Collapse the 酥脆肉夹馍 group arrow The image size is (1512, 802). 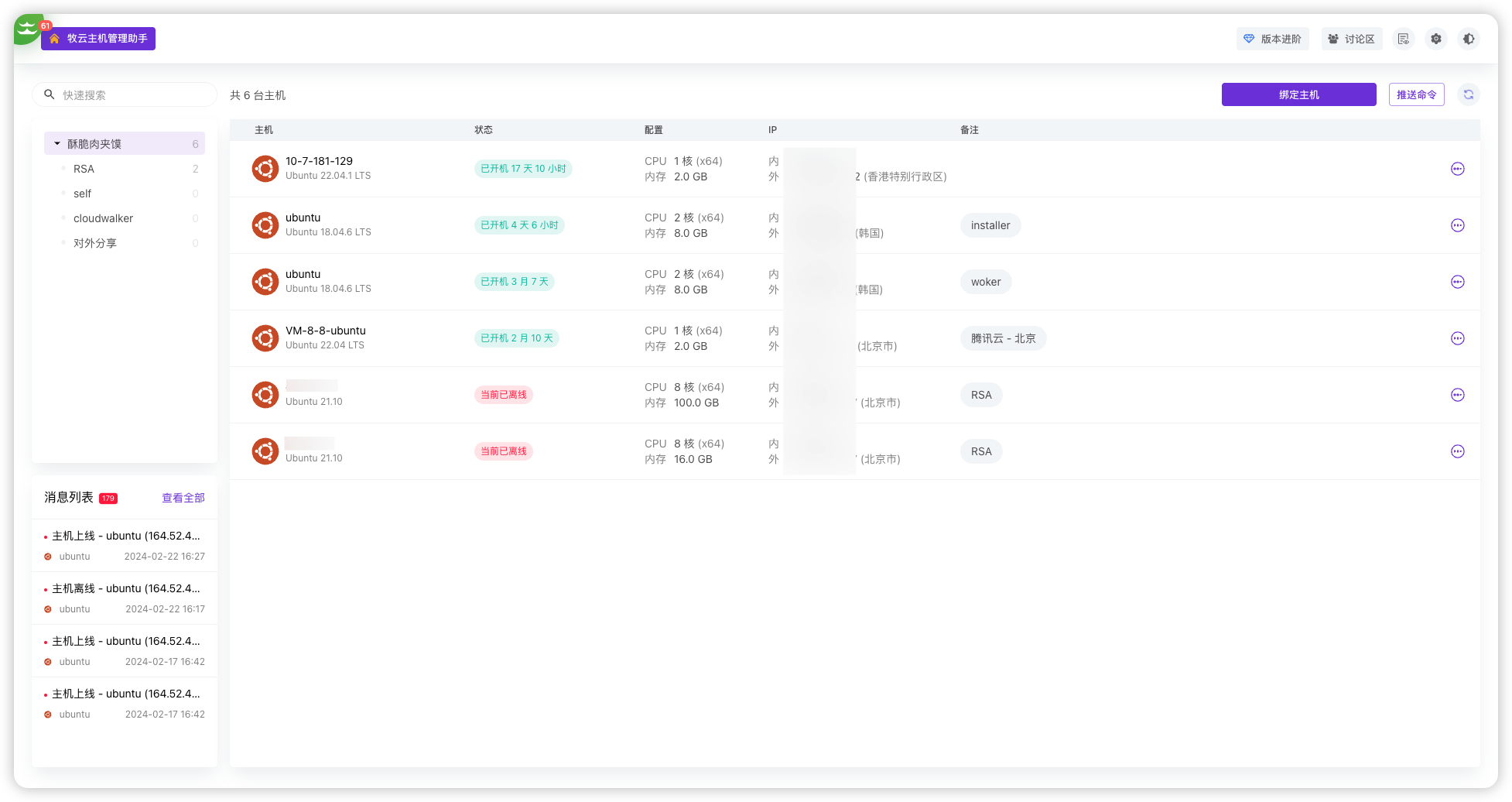coord(56,143)
